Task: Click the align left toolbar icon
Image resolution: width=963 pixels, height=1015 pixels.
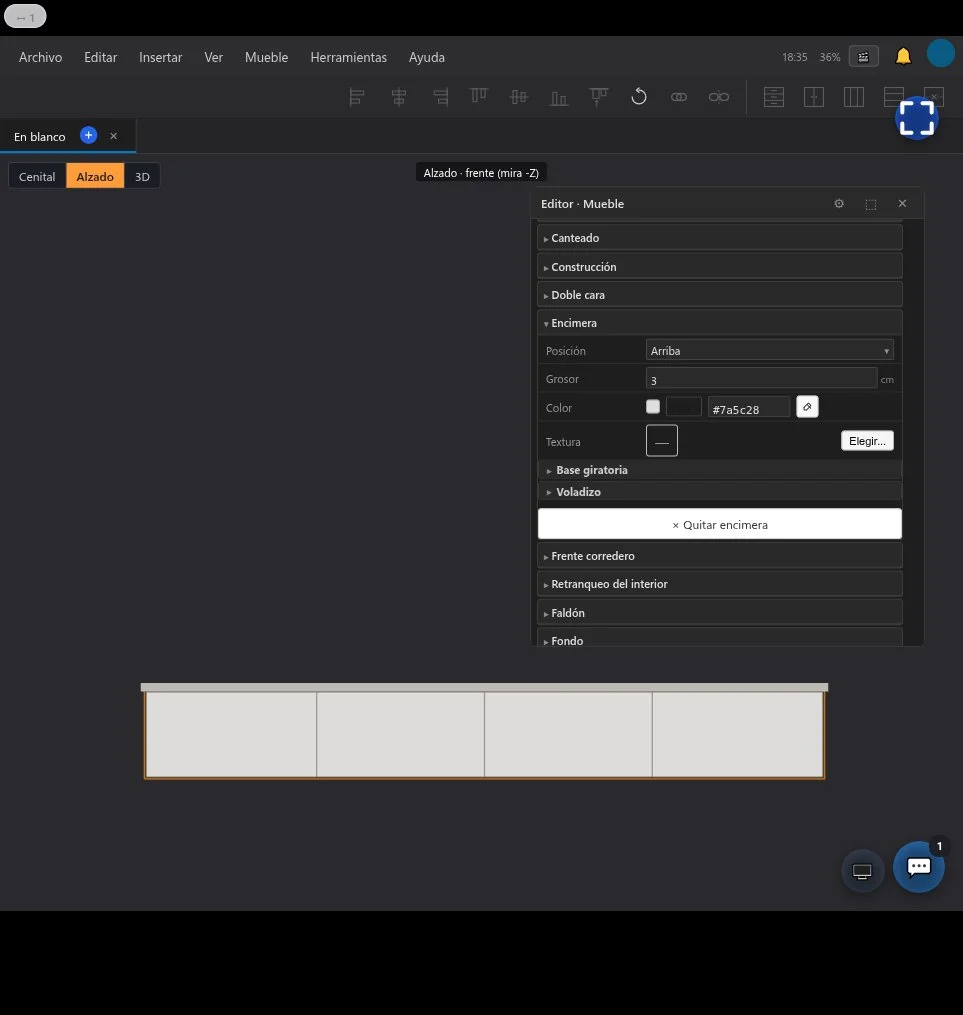Action: point(357,97)
